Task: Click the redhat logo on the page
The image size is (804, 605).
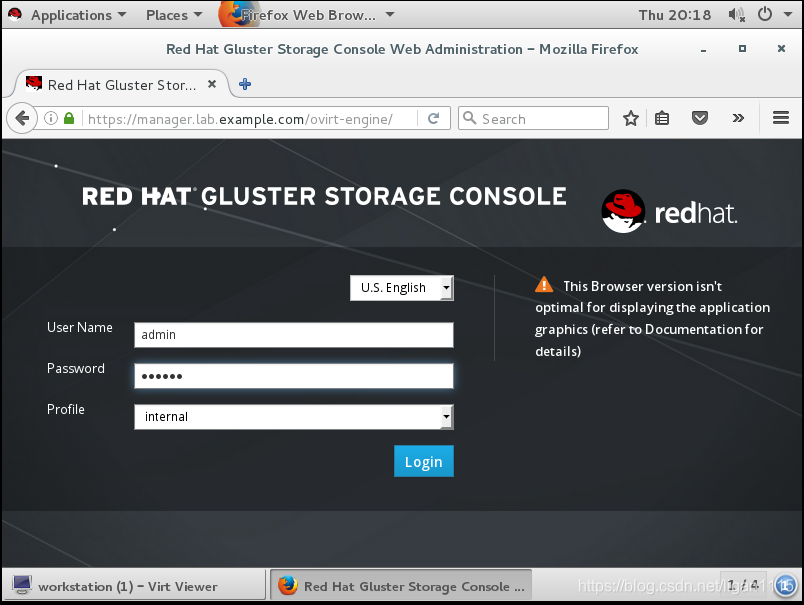Action: [670, 211]
